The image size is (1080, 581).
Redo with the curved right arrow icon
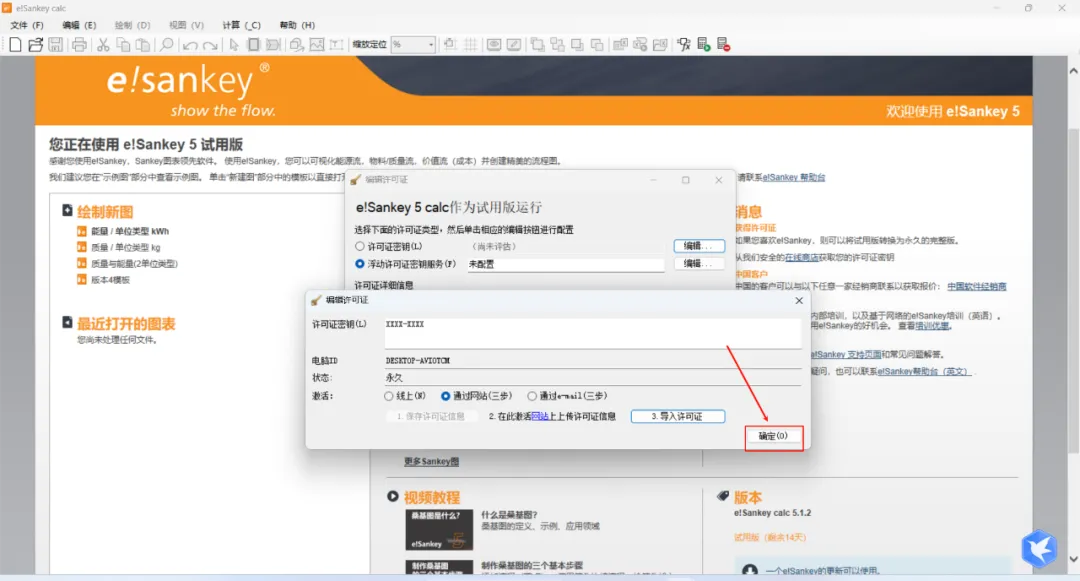tap(210, 45)
